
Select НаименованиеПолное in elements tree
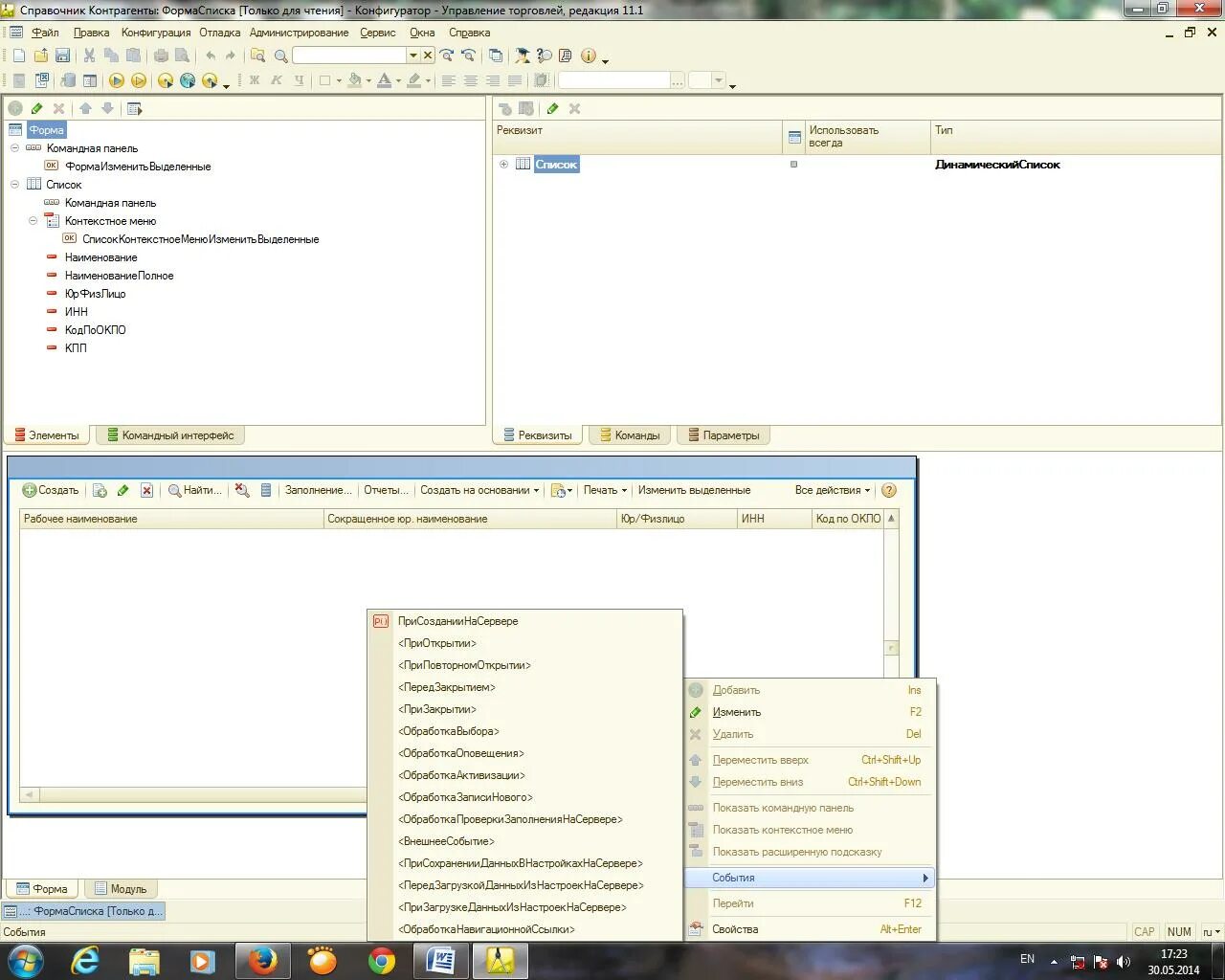pos(119,276)
